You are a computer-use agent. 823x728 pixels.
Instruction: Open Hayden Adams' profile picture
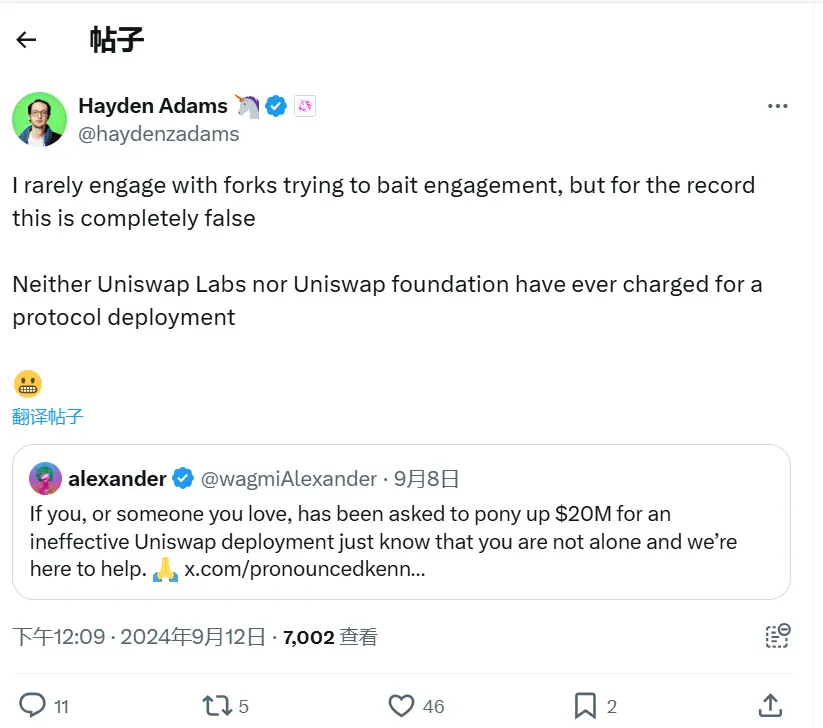39,119
